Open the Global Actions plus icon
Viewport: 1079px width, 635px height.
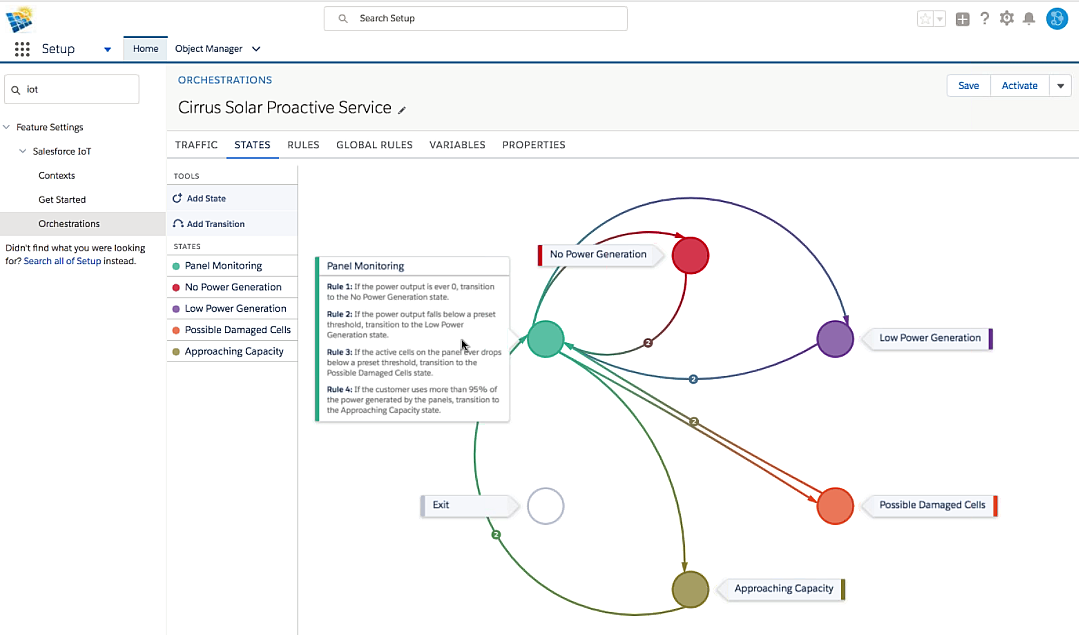(963, 19)
